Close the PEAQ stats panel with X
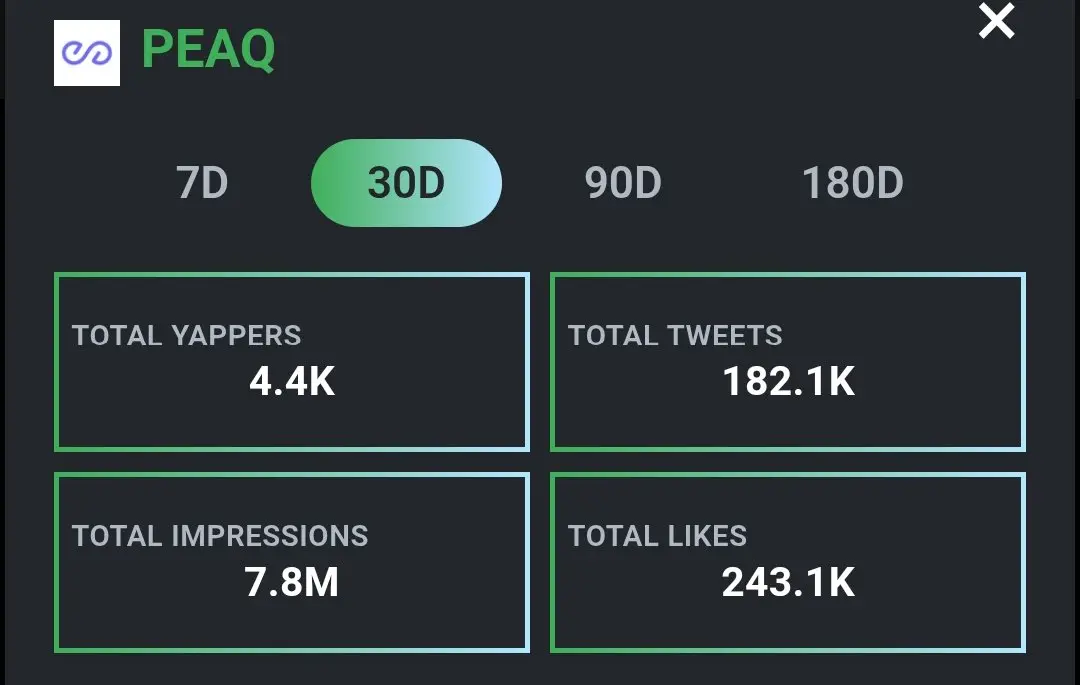This screenshot has width=1080, height=685. pos(996,21)
